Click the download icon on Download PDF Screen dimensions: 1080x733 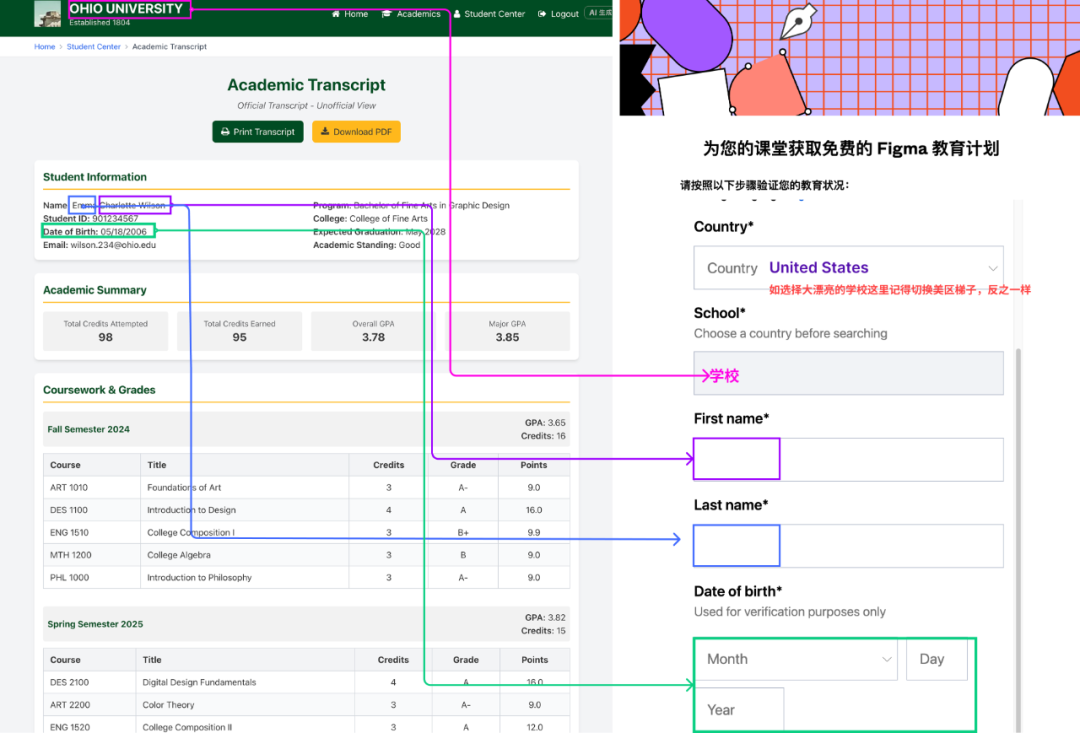[x=325, y=132]
